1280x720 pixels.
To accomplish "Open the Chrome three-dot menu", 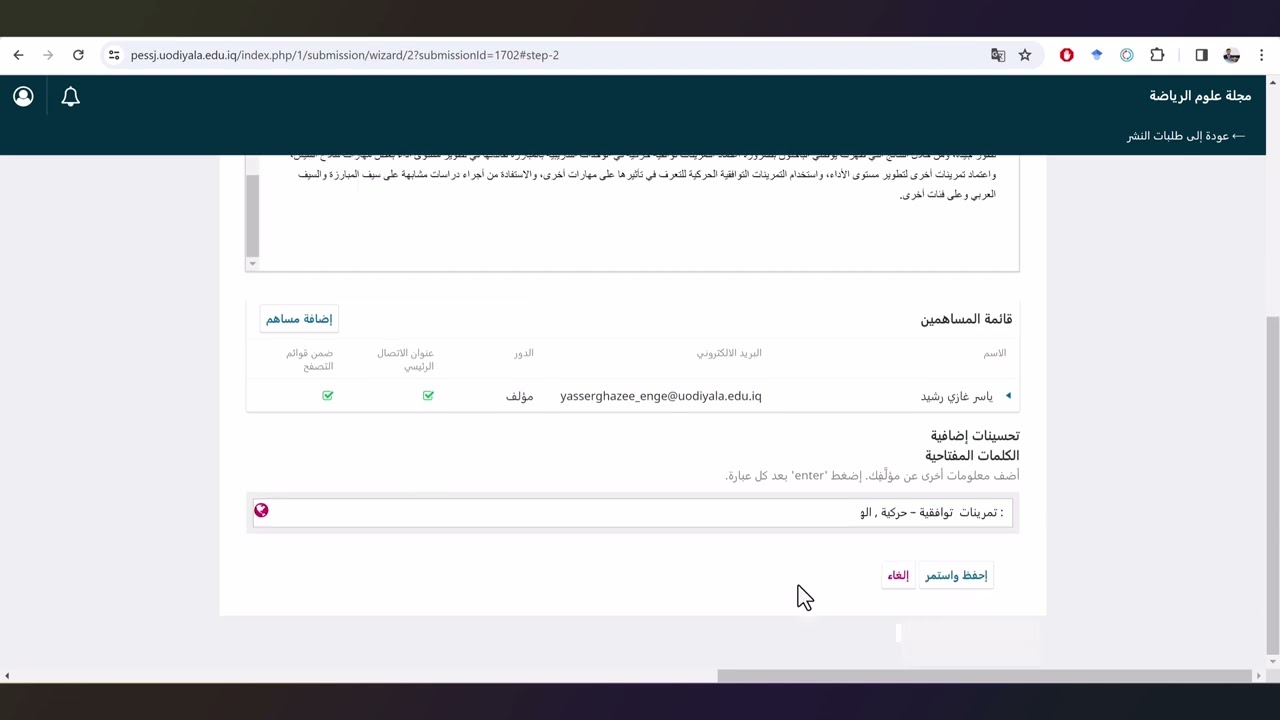I will click(1261, 55).
